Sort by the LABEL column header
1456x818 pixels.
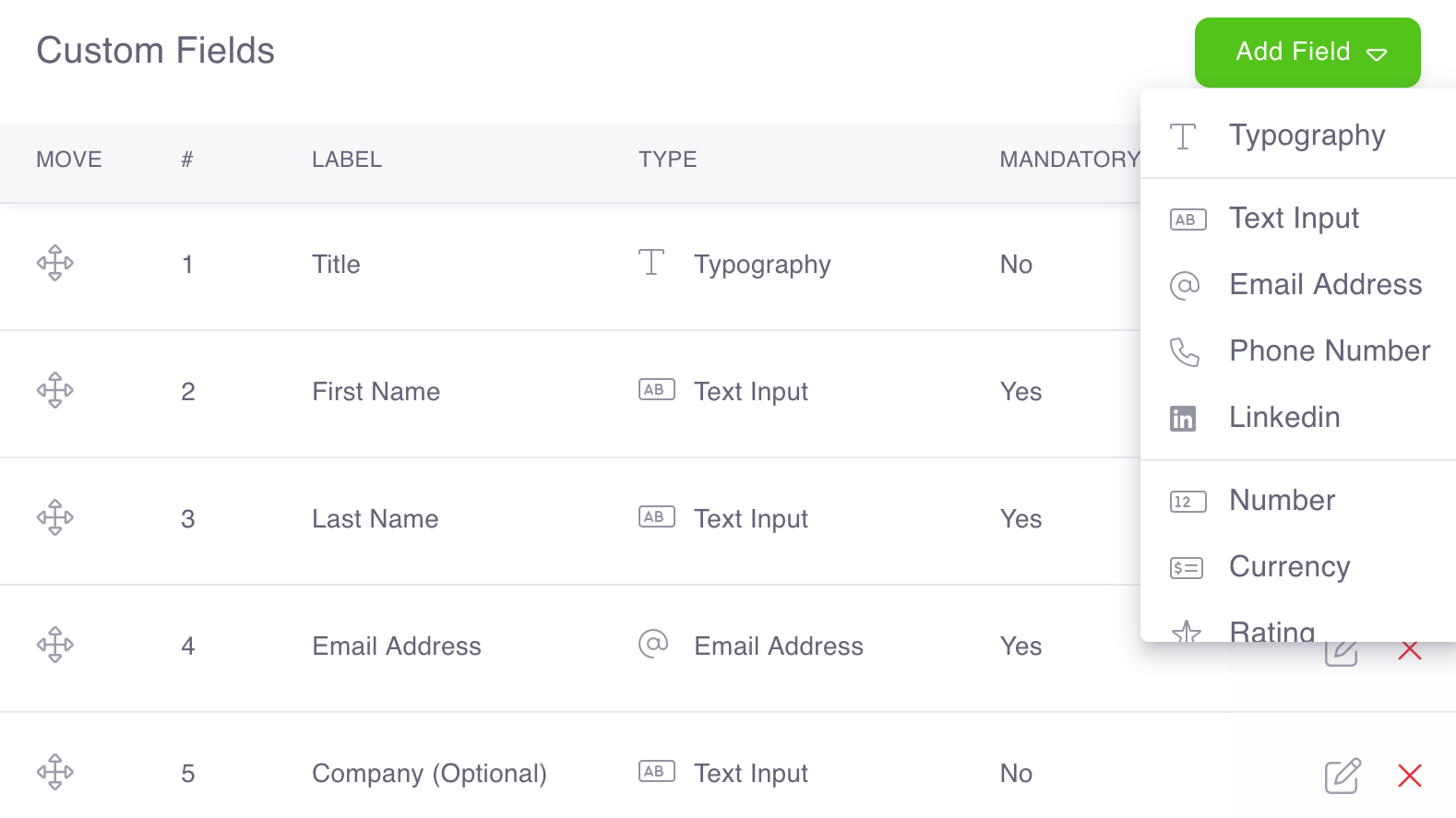pos(346,160)
